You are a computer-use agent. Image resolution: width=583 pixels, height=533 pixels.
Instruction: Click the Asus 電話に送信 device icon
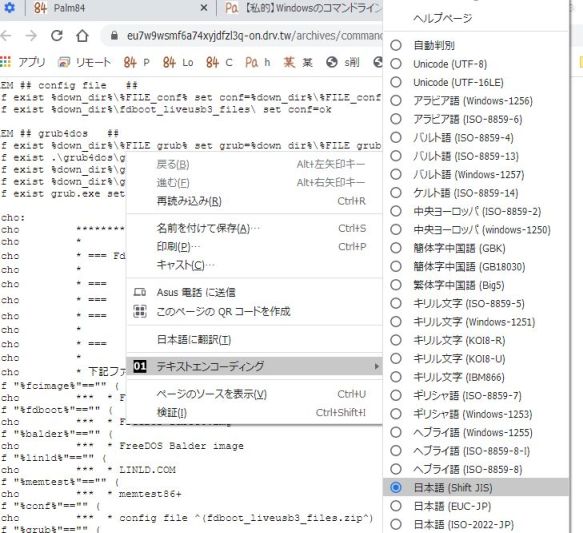click(x=140, y=293)
